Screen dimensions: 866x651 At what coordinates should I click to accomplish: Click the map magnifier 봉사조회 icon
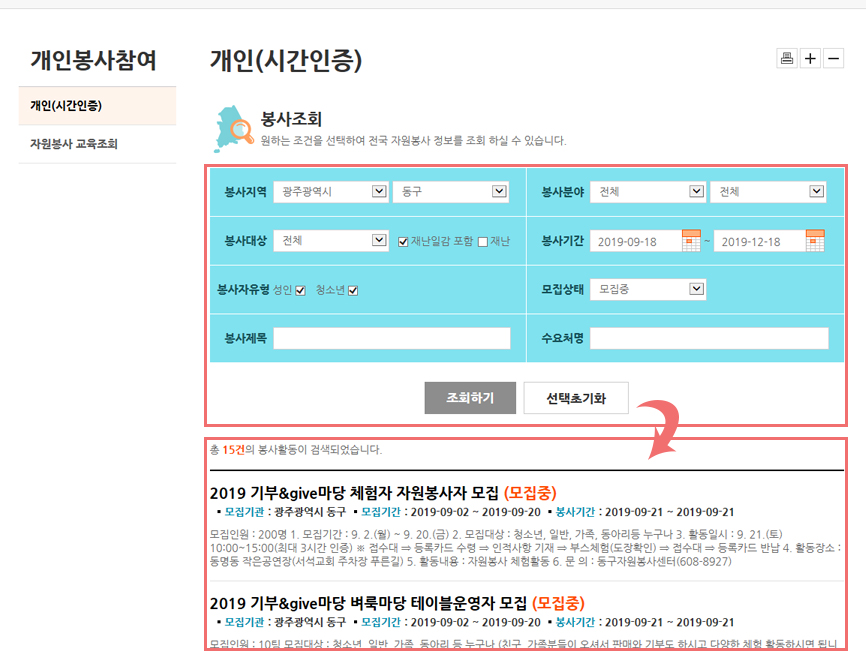234,125
